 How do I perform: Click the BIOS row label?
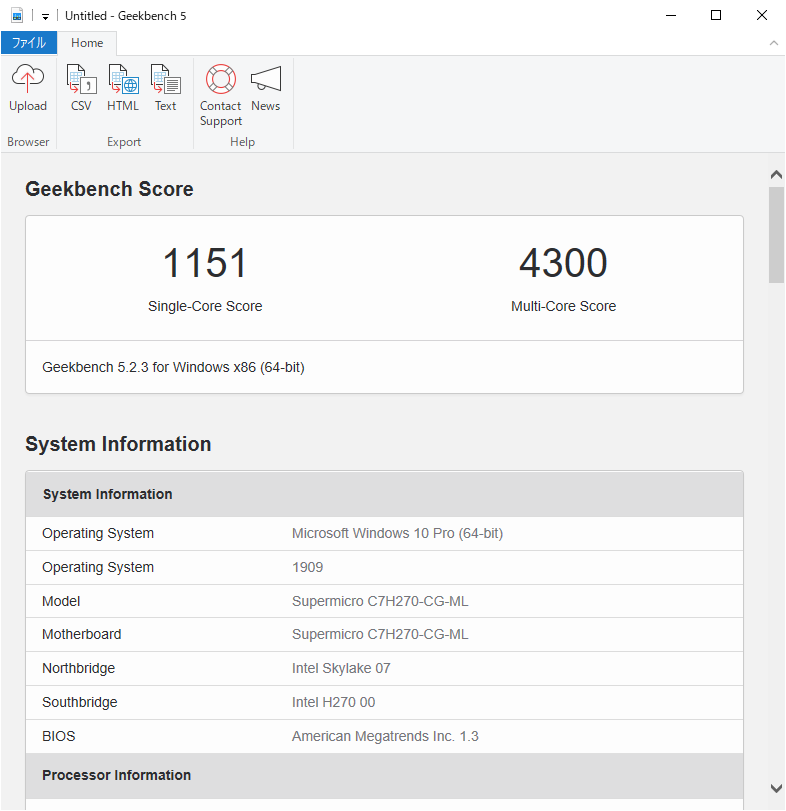click(58, 736)
